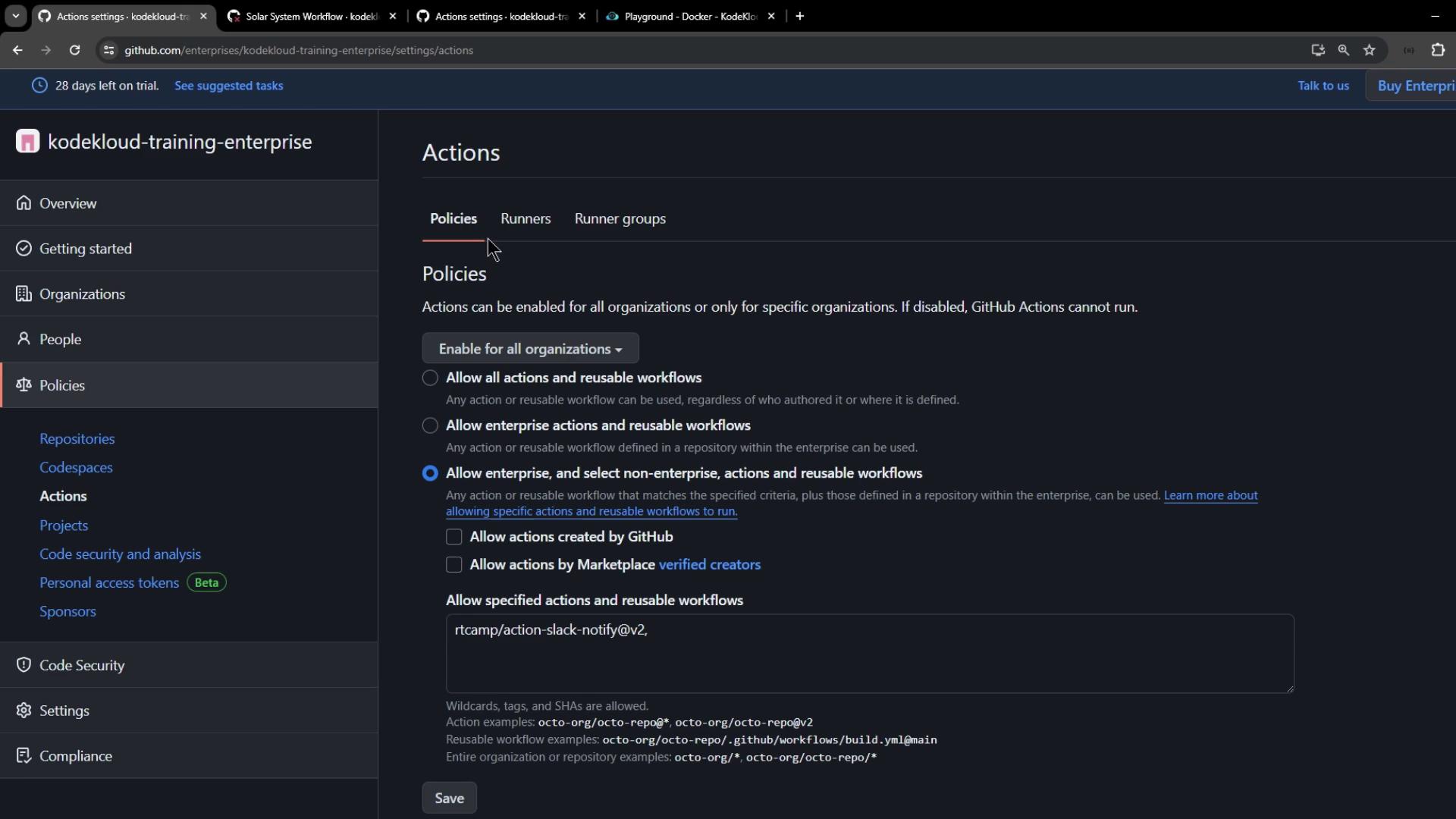The width and height of the screenshot is (1456, 819).
Task: Click the kodekloud-training-enterprise avatar icon
Action: coord(27,142)
